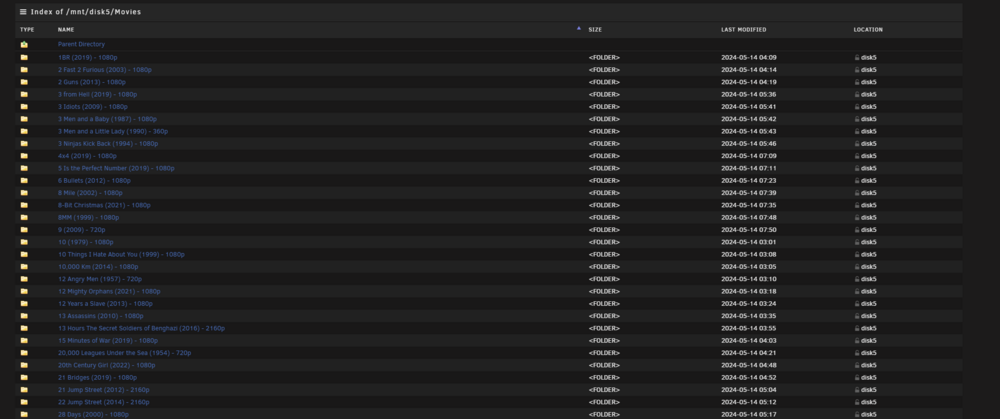Open the Parent Directory link

point(81,45)
